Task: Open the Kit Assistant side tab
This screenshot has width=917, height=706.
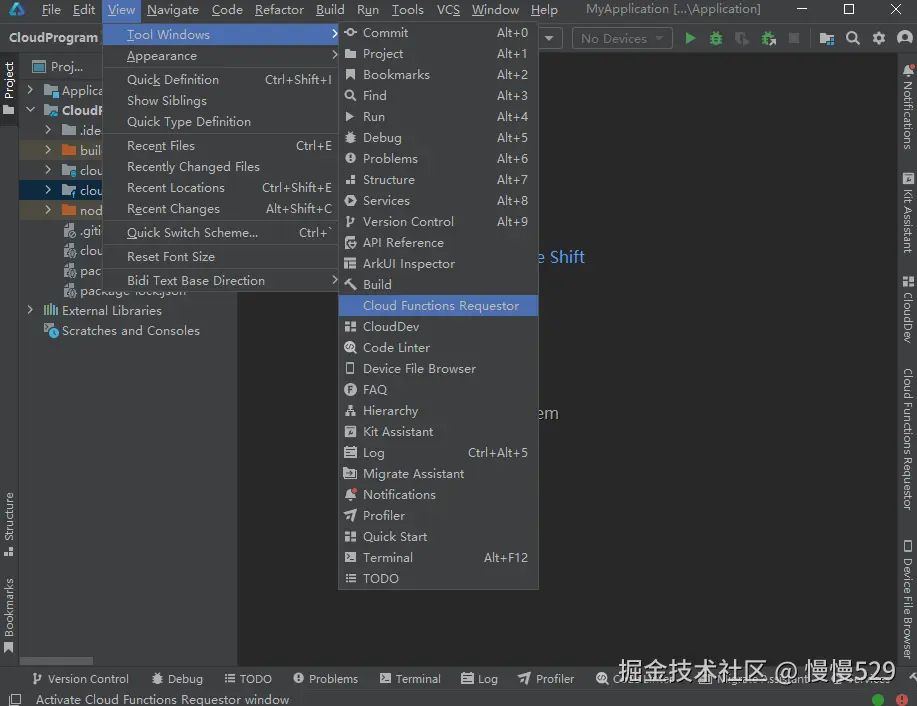Action: pos(908,213)
